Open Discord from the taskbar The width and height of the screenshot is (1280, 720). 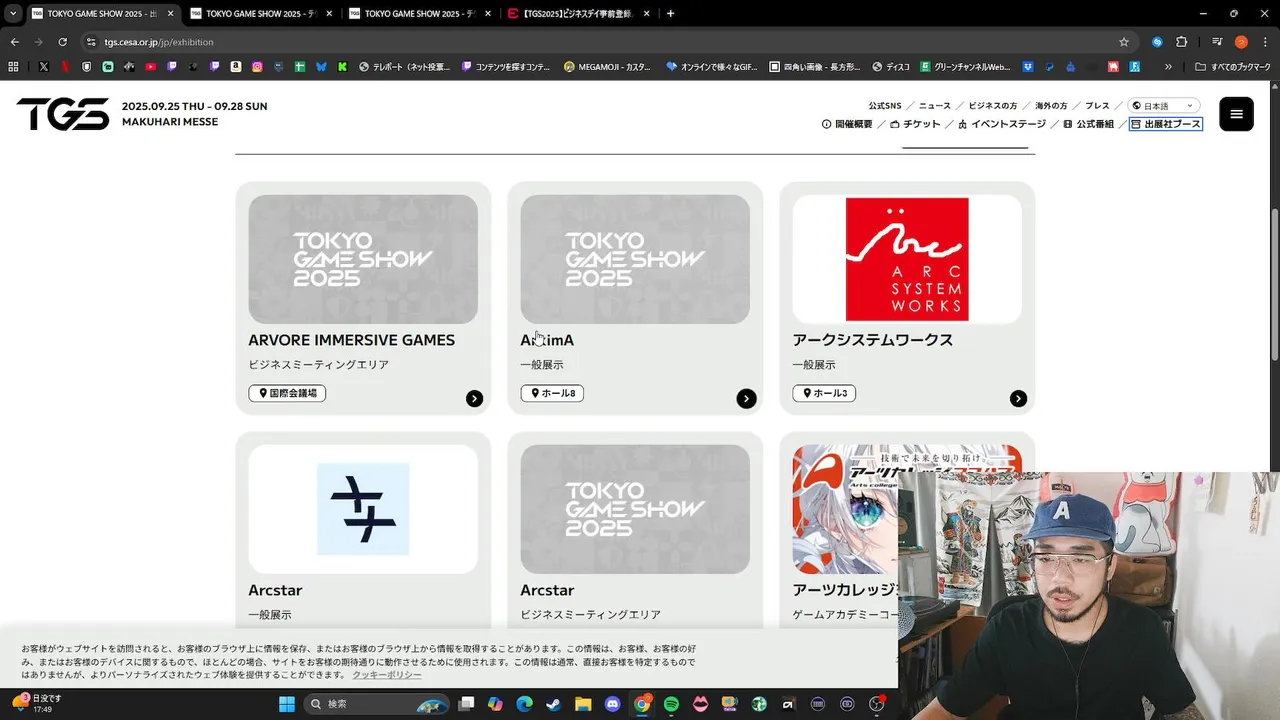612,704
